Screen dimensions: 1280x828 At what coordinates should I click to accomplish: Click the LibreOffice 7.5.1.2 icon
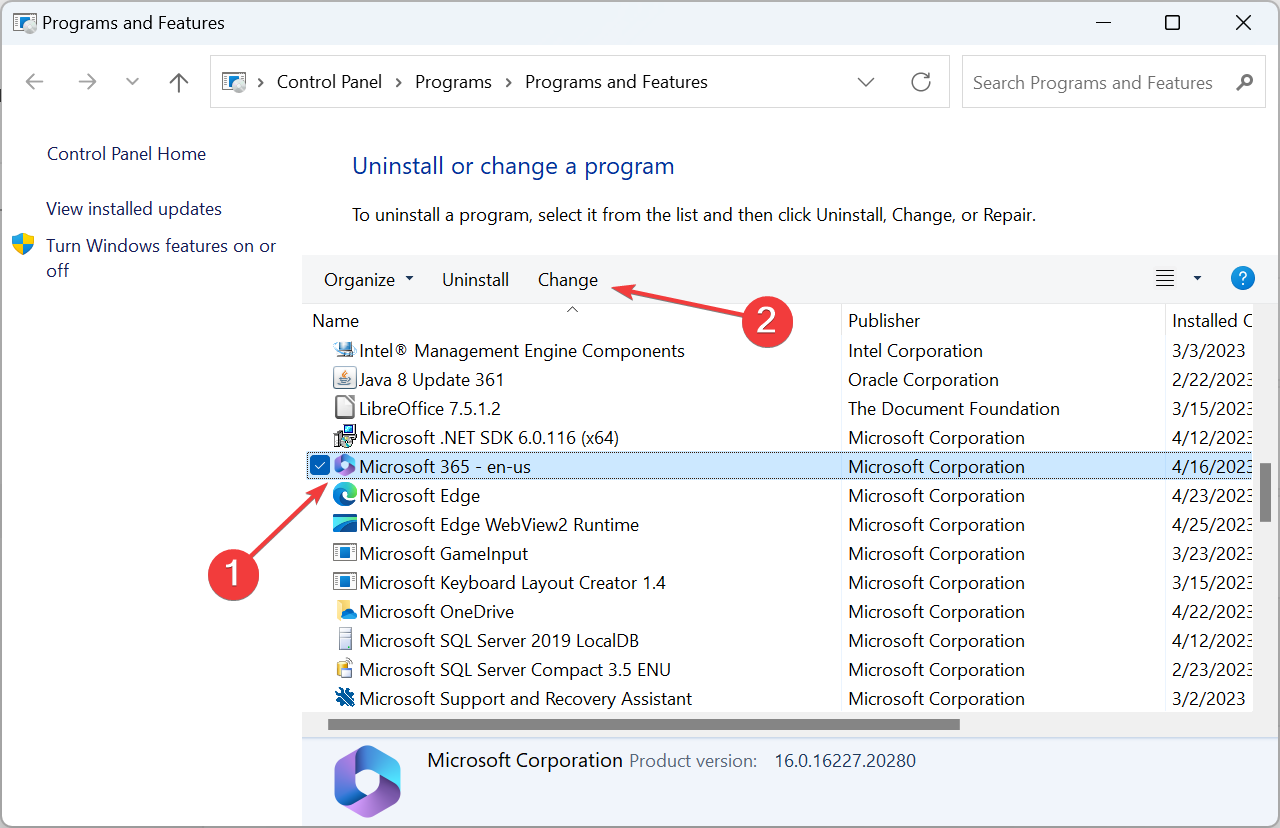tap(345, 408)
